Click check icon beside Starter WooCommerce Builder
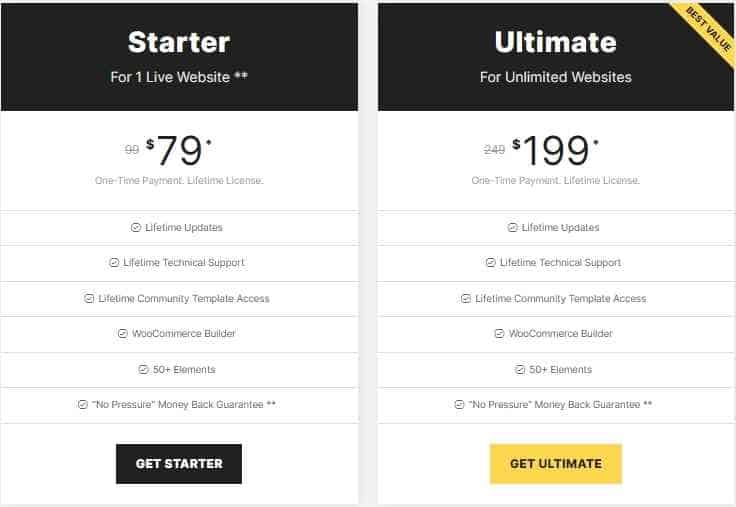Image resolution: width=736 pixels, height=507 pixels. coord(123,334)
